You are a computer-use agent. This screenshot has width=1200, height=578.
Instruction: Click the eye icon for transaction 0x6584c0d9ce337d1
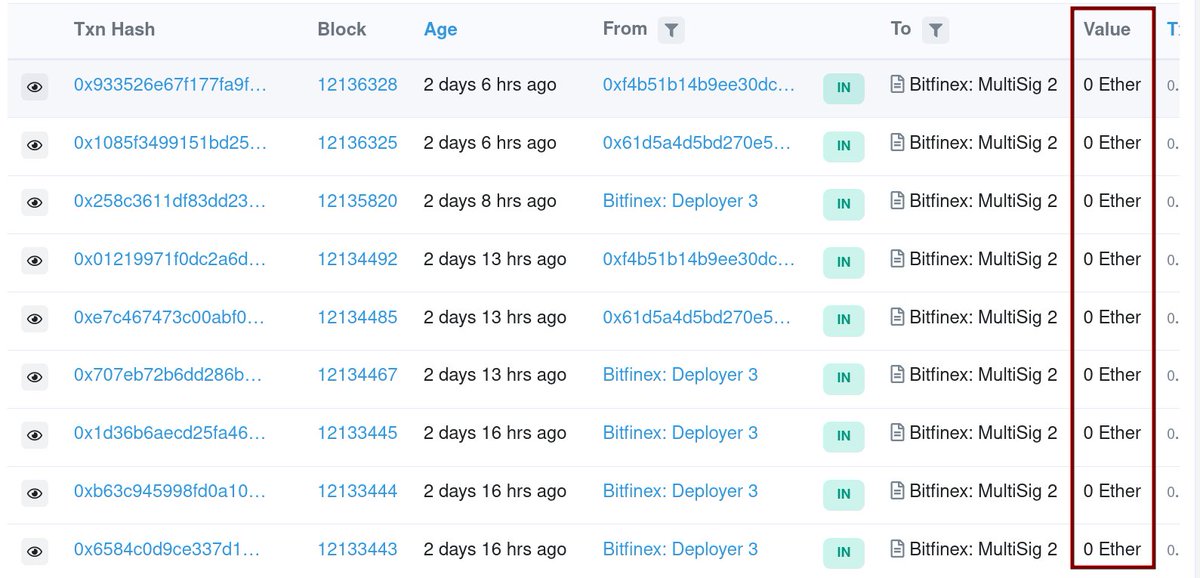pos(35,551)
